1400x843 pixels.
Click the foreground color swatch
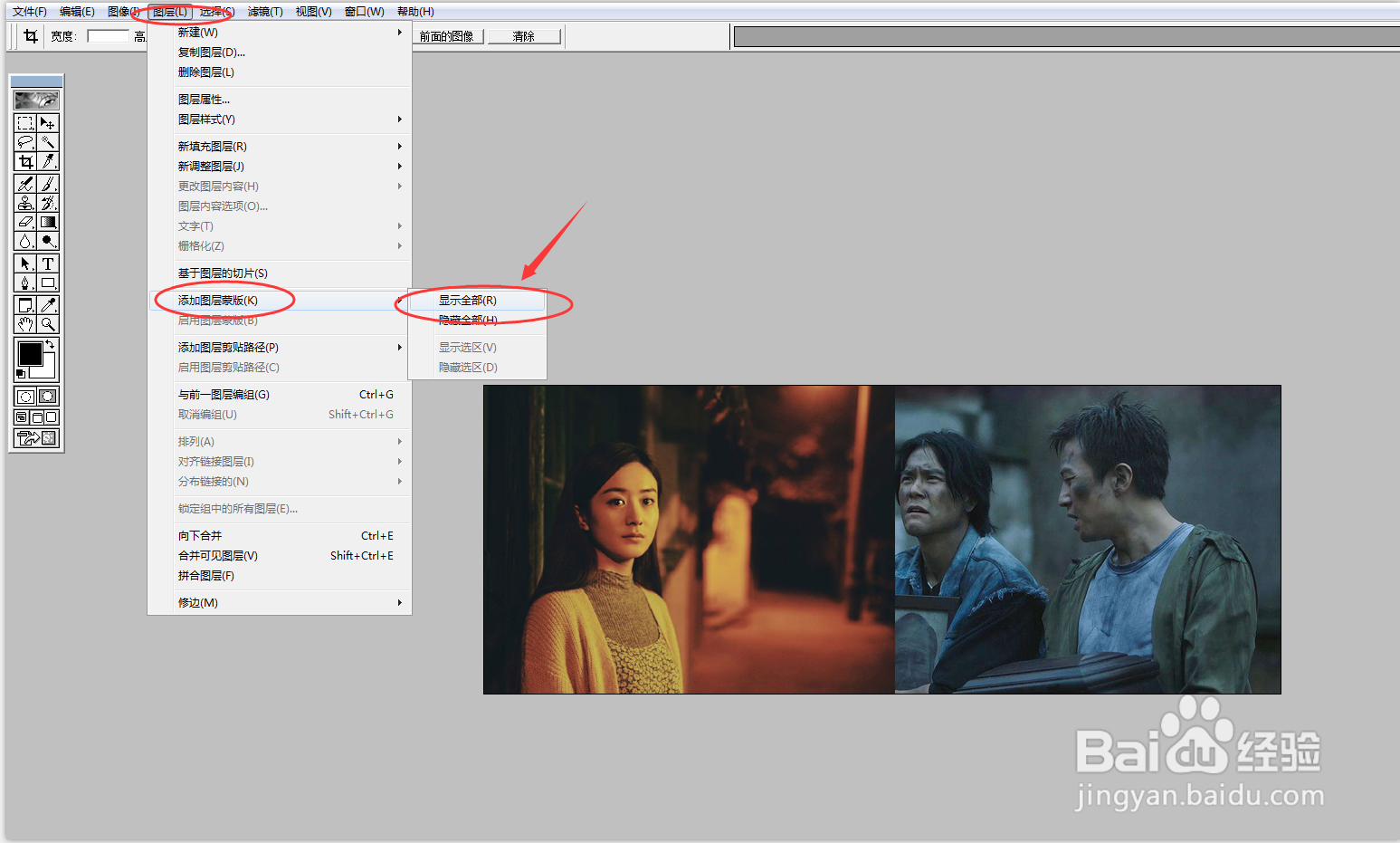click(x=29, y=353)
